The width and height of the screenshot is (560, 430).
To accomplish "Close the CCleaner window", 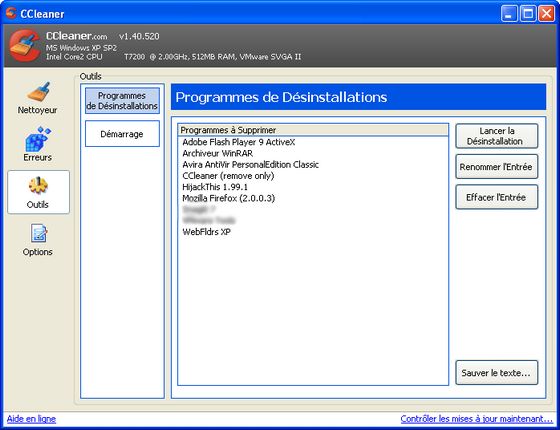I will [546, 14].
